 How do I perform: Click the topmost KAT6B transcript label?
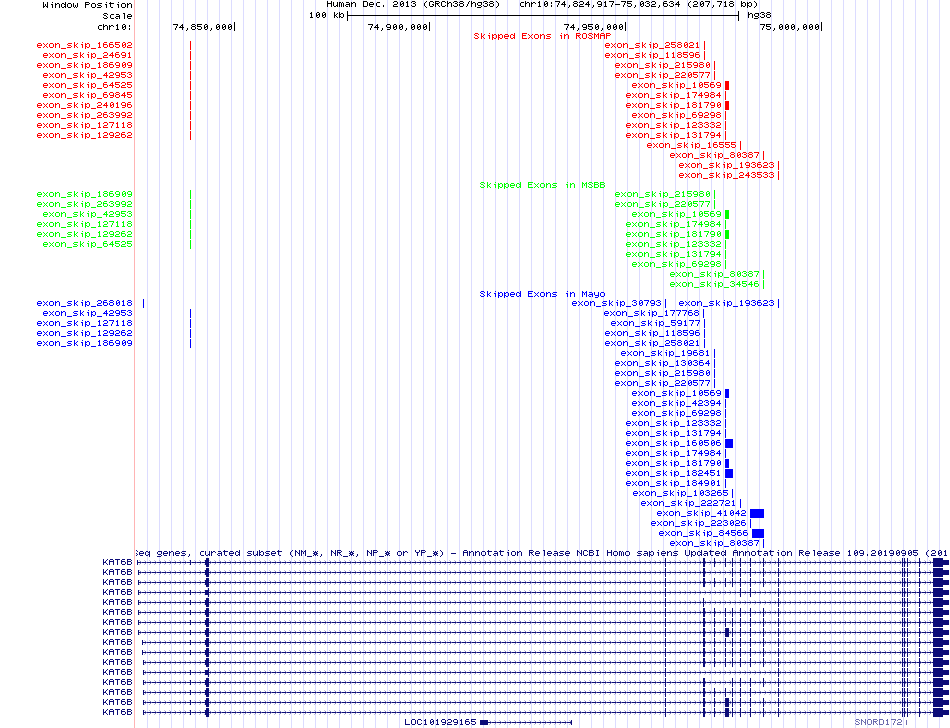(117, 562)
